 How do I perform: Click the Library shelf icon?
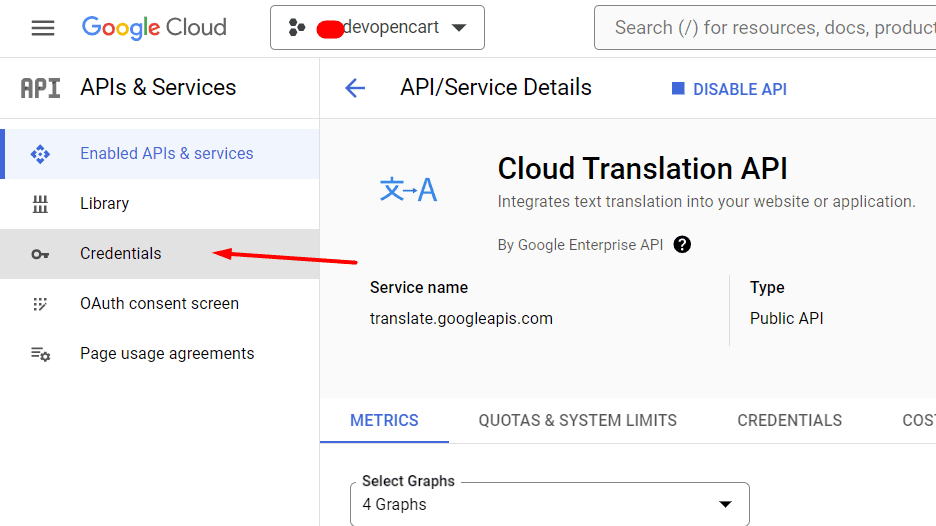point(40,204)
